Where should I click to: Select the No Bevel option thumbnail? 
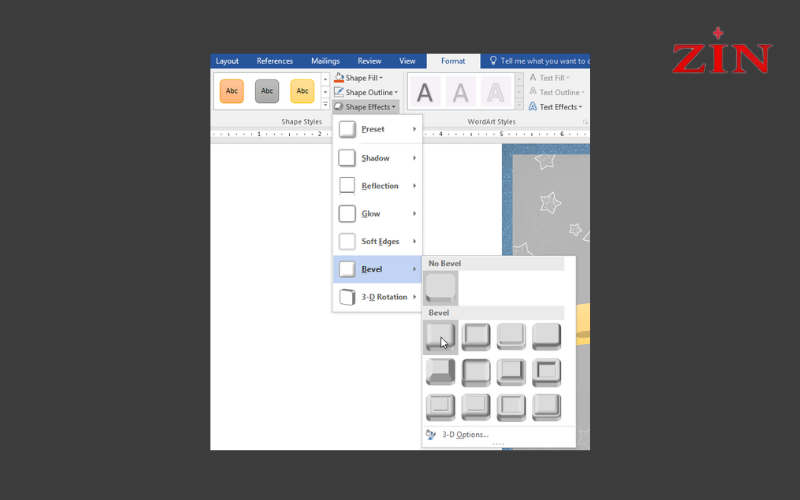click(441, 288)
